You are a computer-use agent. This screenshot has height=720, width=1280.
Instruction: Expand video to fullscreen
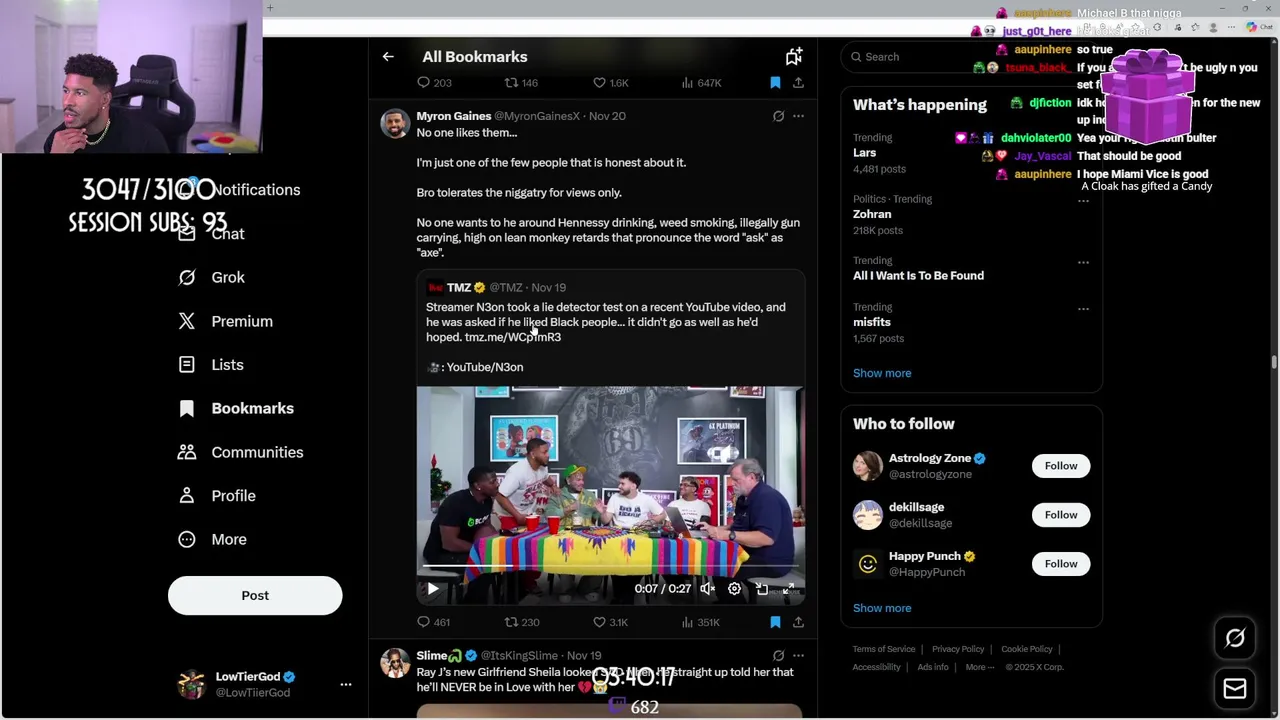pos(789,589)
